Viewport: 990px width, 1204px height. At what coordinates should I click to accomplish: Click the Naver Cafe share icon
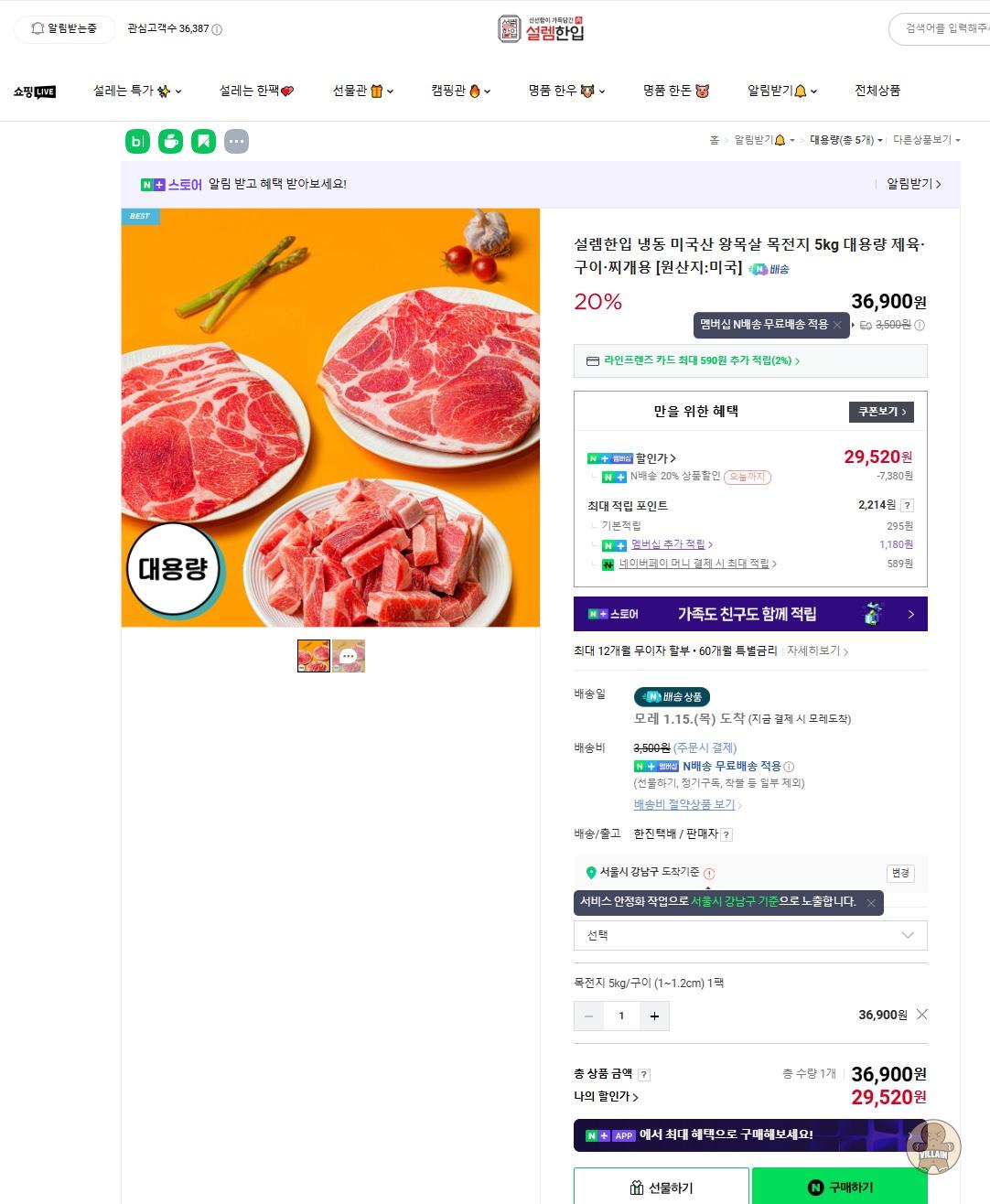(x=170, y=141)
